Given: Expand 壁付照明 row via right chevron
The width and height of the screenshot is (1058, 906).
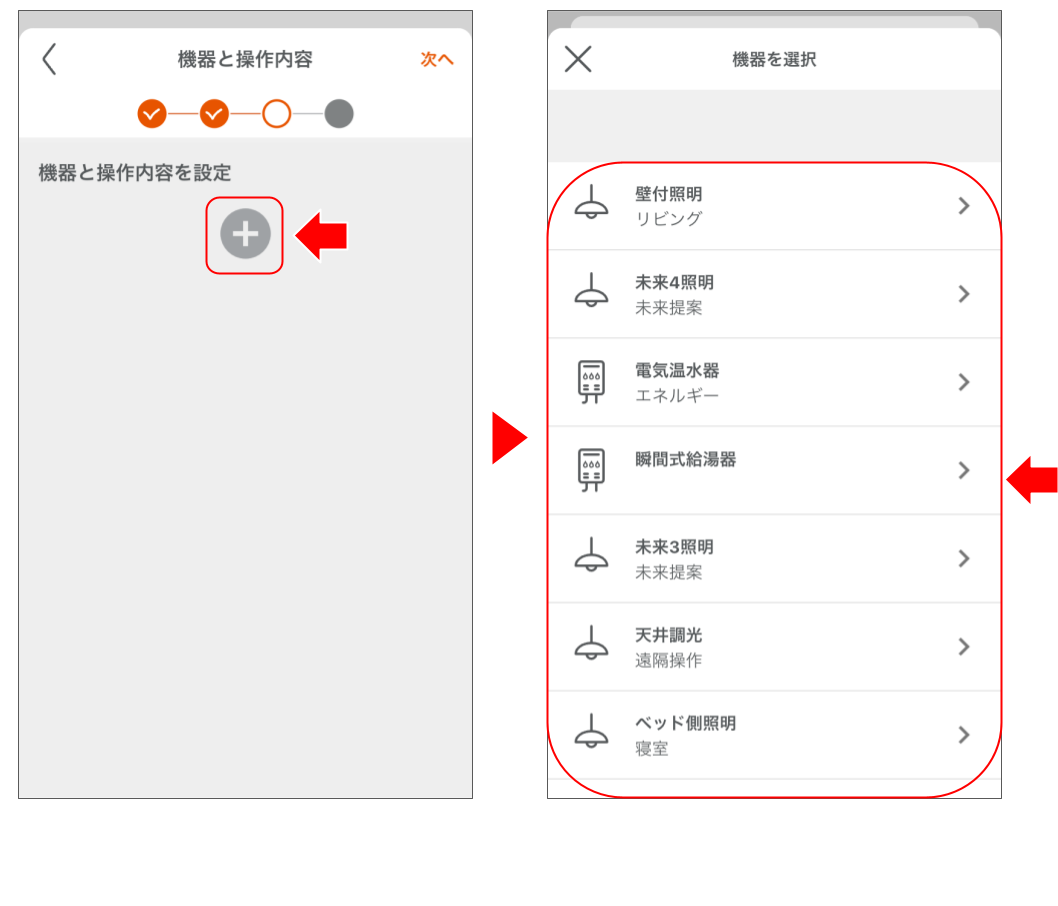Looking at the screenshot, I should [963, 206].
